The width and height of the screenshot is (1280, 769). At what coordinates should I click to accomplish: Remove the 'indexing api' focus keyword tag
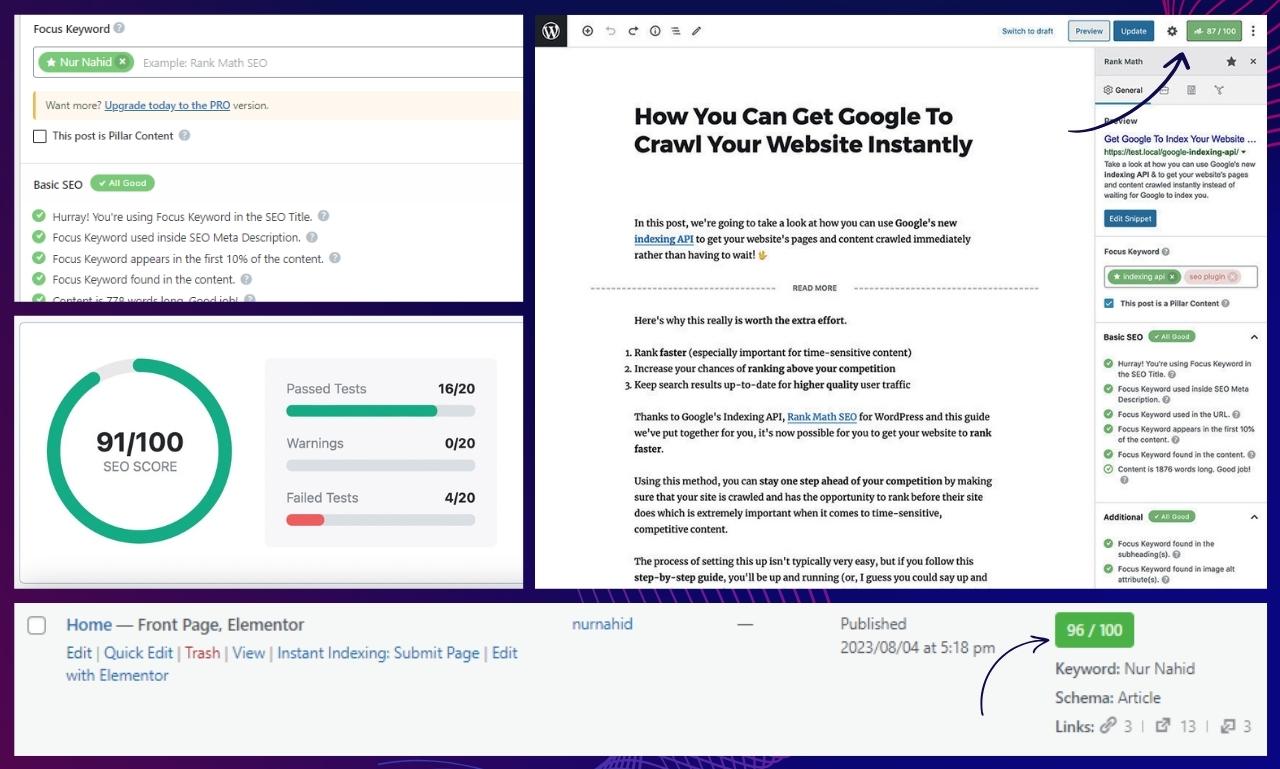coord(1172,276)
